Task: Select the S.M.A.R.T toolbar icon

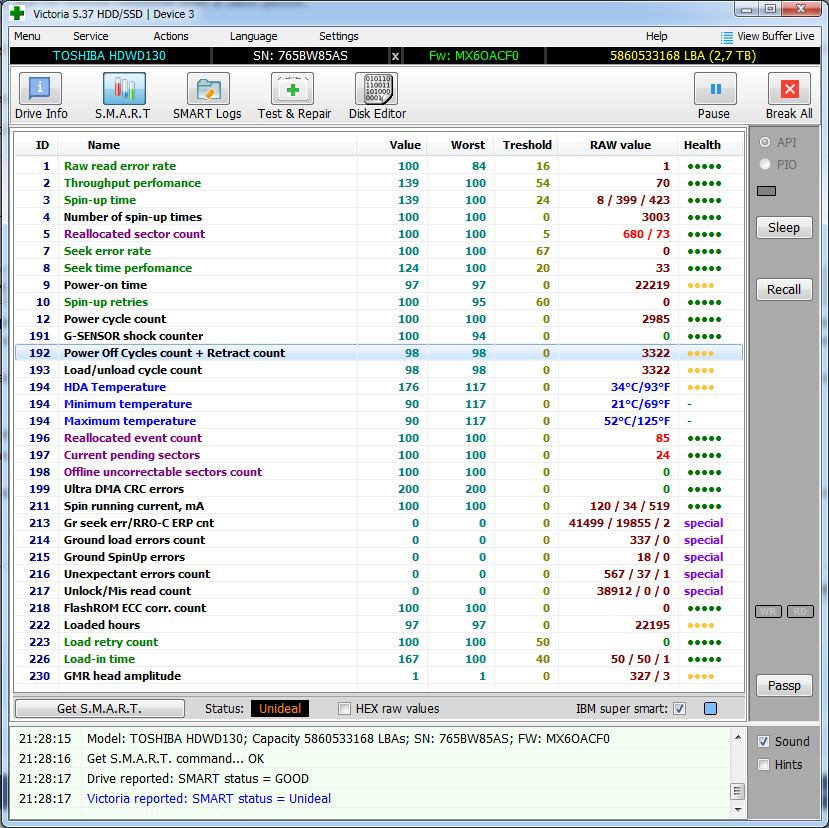Action: coord(123,90)
